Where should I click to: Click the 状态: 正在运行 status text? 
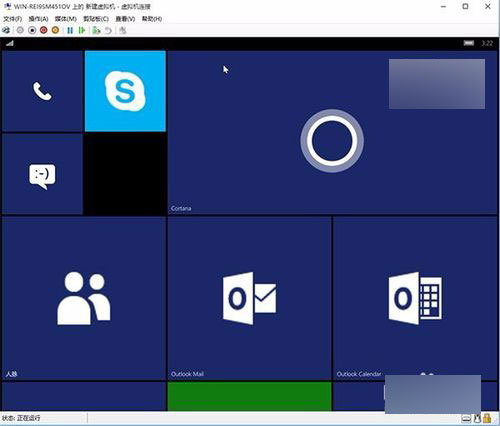[x=21, y=418]
